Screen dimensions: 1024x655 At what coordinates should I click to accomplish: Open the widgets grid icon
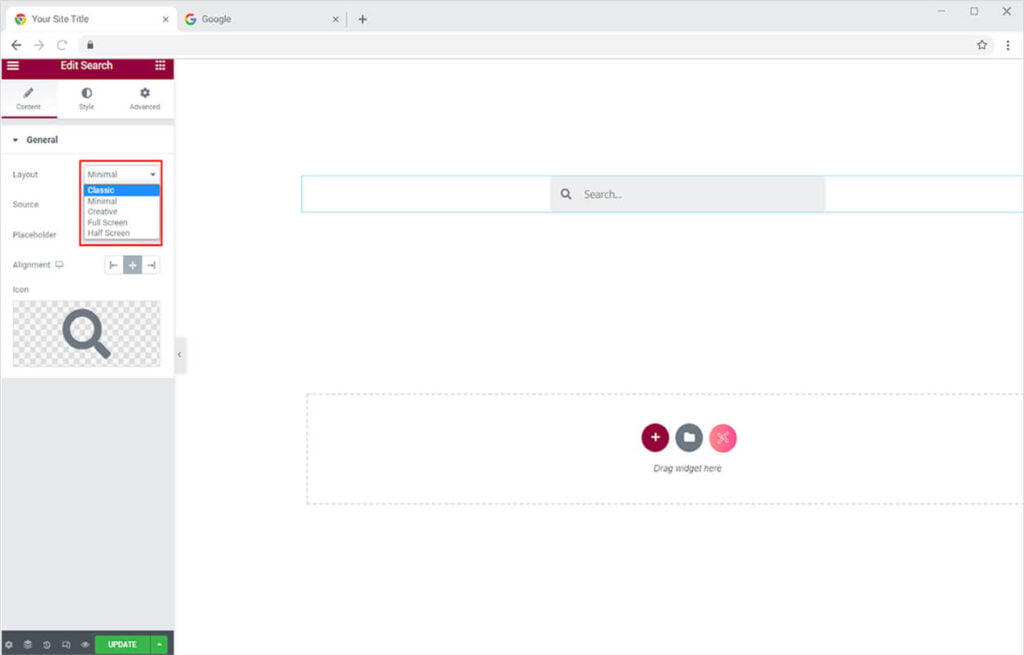point(160,66)
